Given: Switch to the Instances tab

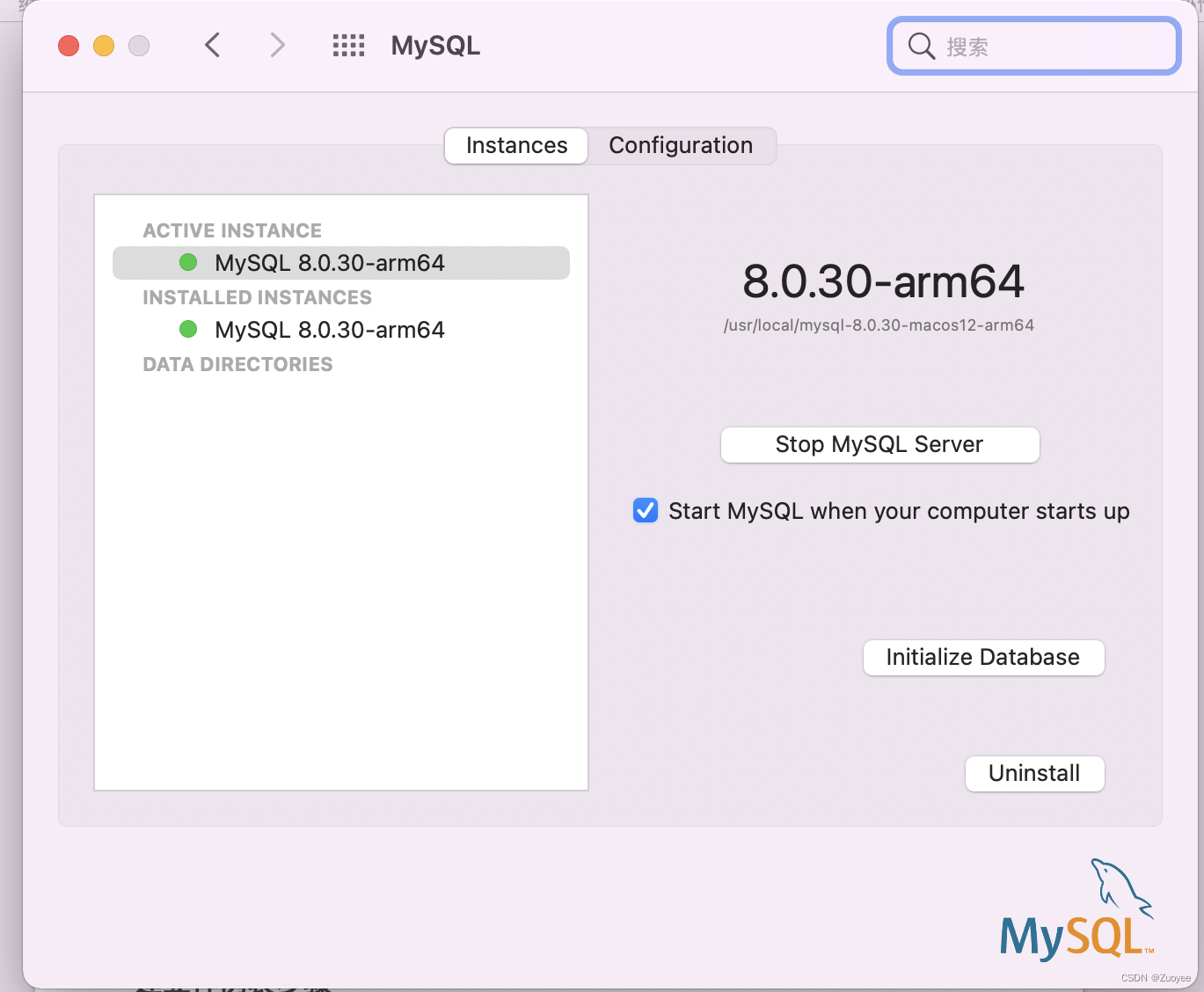Looking at the screenshot, I should tap(516, 145).
